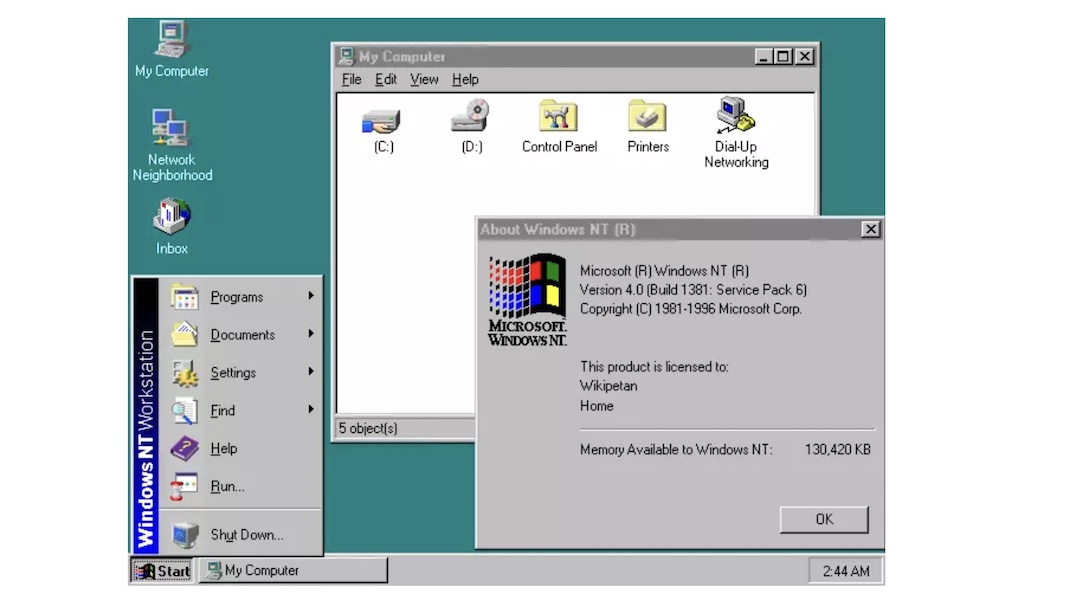
Task: Open the View menu in My Computer
Action: 424,79
